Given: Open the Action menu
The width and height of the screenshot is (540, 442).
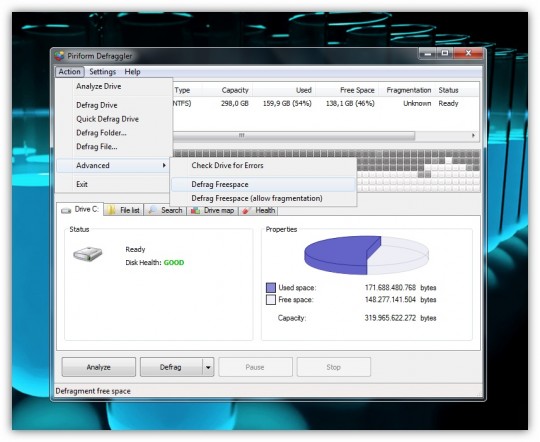Looking at the screenshot, I should pos(69,72).
